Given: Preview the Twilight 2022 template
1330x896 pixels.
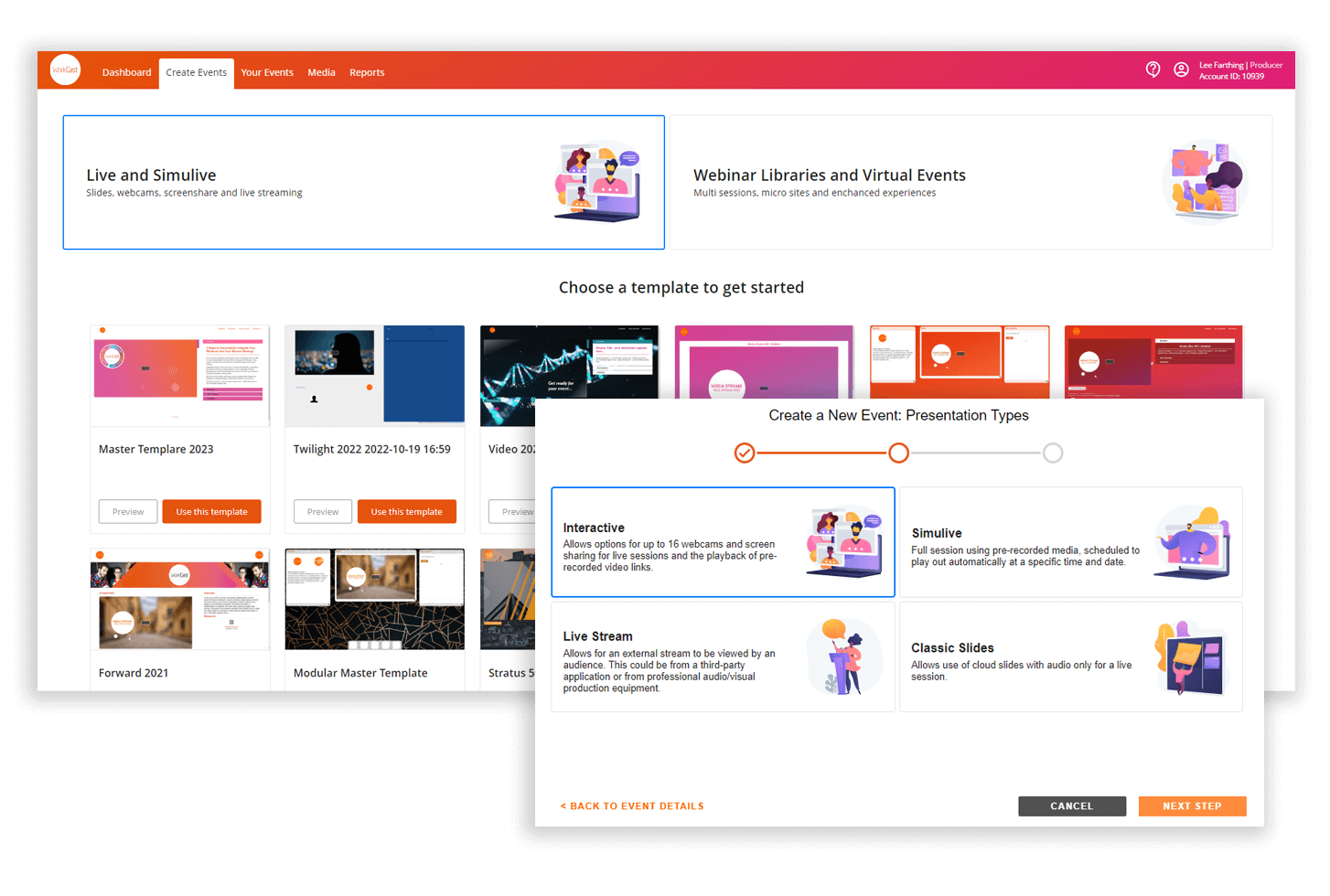Looking at the screenshot, I should pyautogui.click(x=322, y=511).
